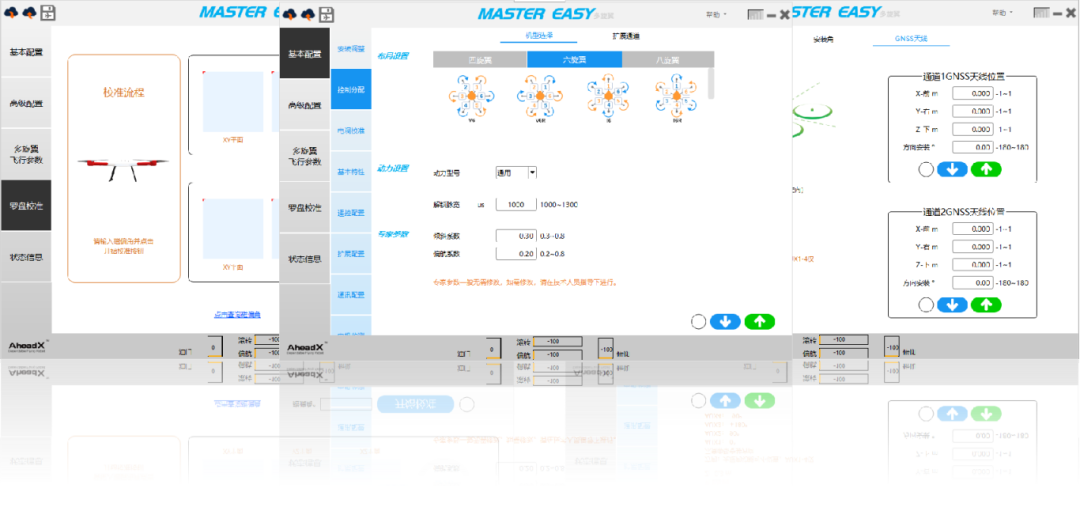Switch to the 扩展通道 tab
The width and height of the screenshot is (1080, 507).
(626, 36)
